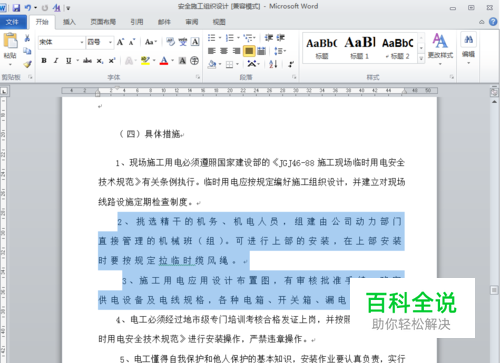The image size is (500, 363).
Task: Switch to the 页面布局 Page Layout tab
Action: (103, 22)
